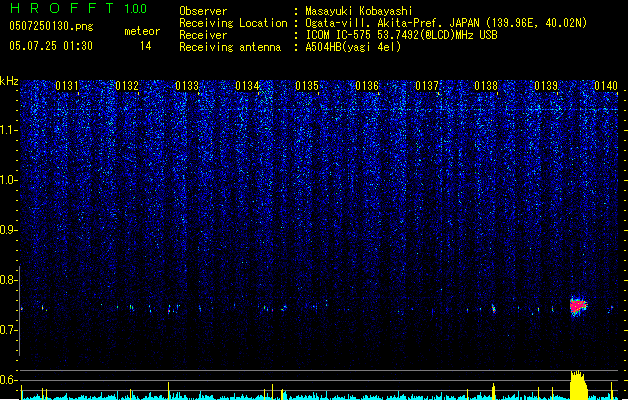Click the 0.8 kHz axis label

(x=9, y=280)
